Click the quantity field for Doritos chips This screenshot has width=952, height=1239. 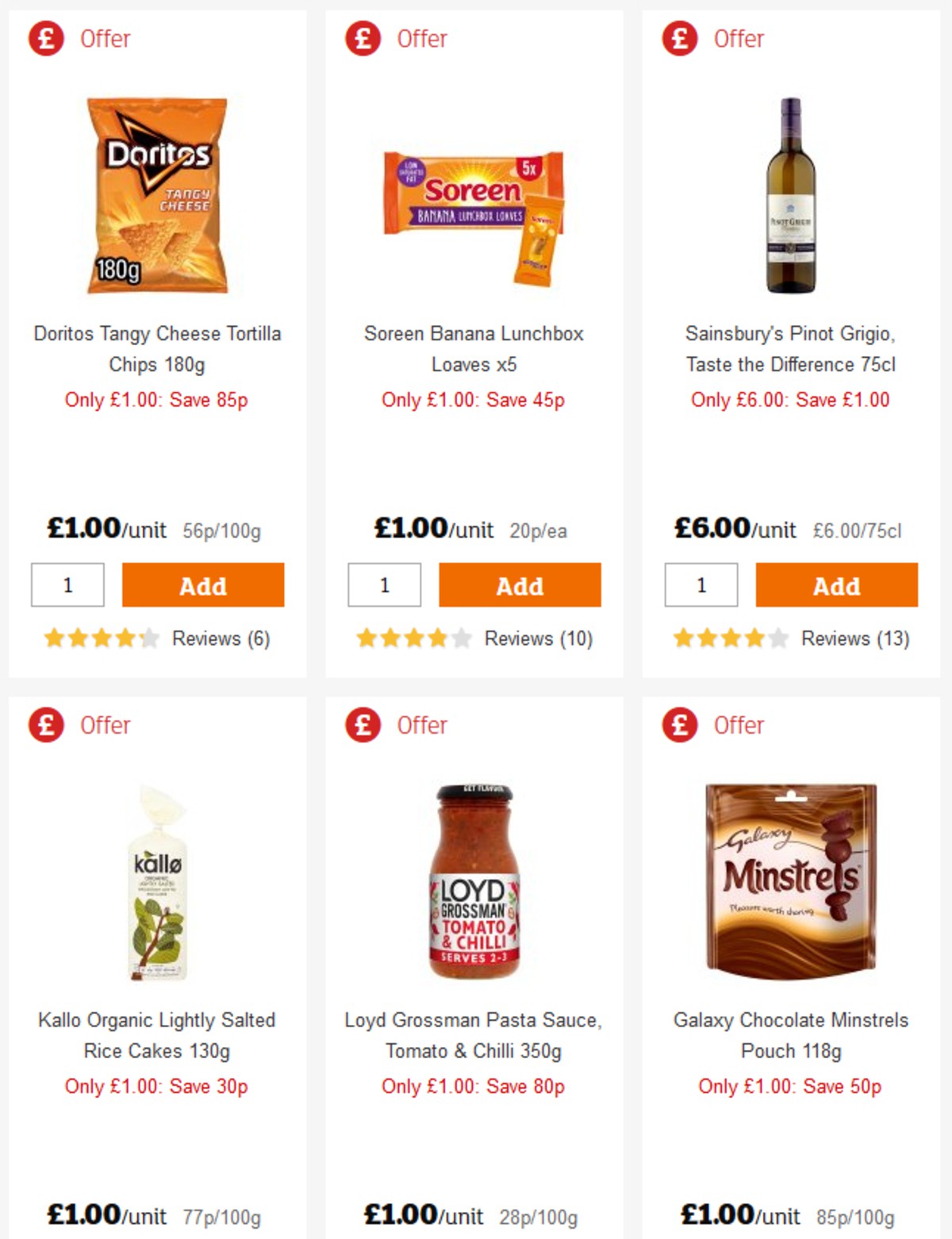coord(67,585)
